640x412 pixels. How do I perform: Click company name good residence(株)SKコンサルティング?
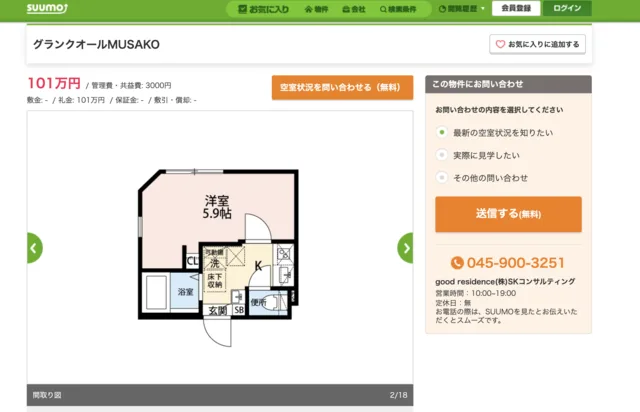pos(505,281)
